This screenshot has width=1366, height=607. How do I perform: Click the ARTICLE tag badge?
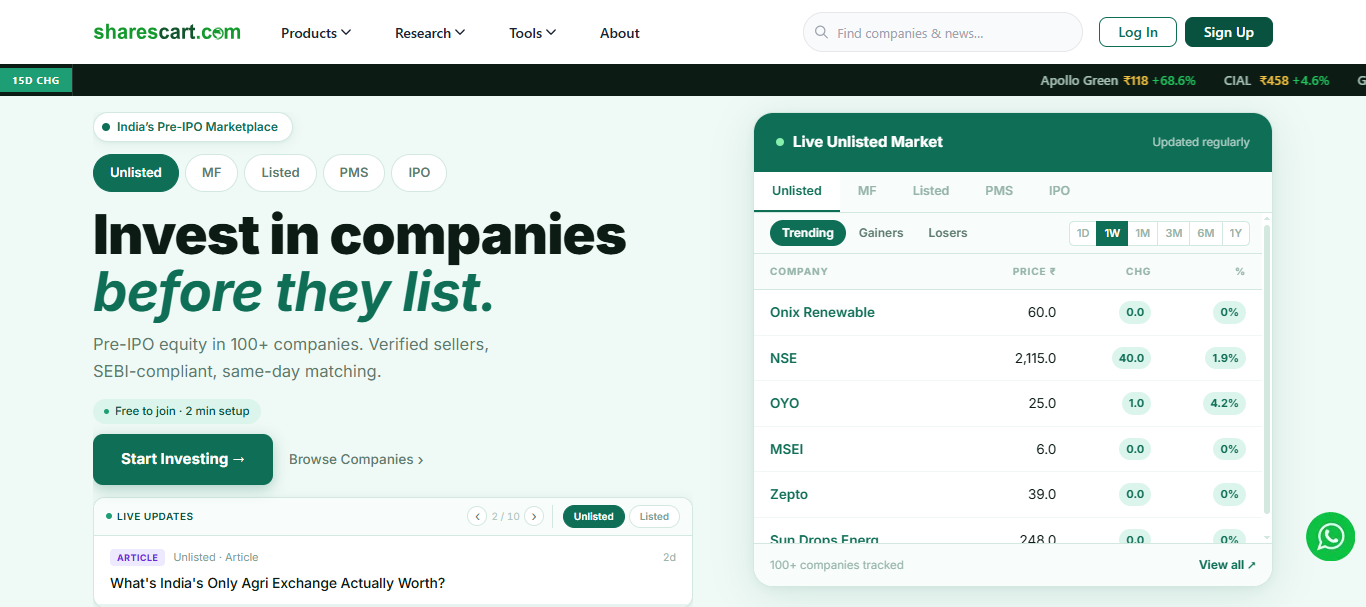click(x=138, y=557)
